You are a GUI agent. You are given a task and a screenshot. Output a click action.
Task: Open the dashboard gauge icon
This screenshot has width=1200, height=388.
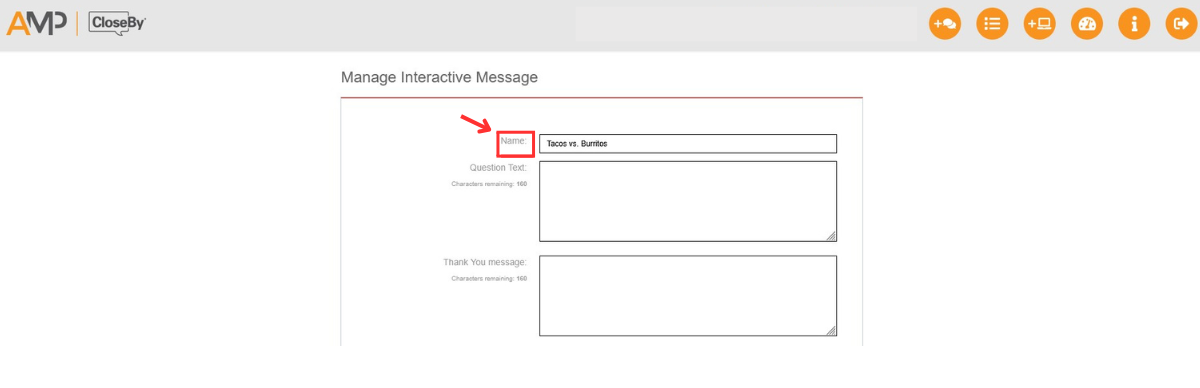tap(1086, 24)
